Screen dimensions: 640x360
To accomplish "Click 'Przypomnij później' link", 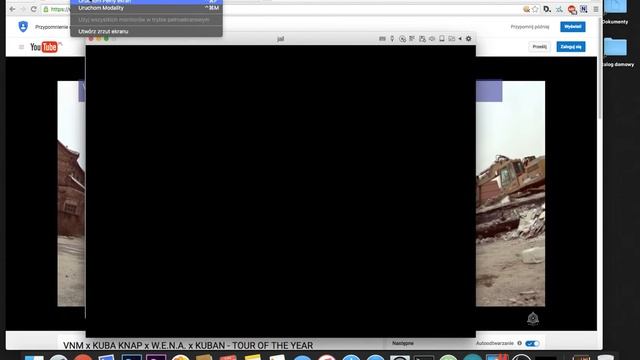I will tap(530, 27).
